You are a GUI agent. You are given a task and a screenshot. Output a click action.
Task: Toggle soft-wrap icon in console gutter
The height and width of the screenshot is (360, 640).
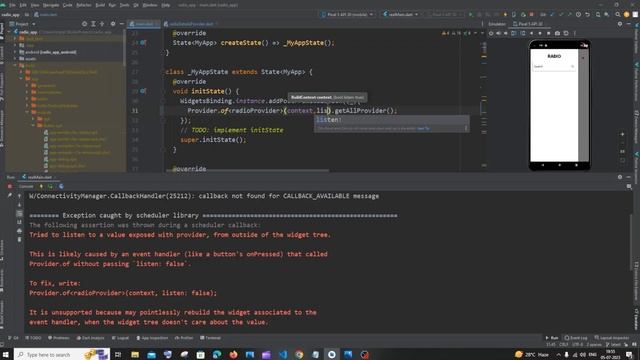pyautogui.click(x=19, y=213)
